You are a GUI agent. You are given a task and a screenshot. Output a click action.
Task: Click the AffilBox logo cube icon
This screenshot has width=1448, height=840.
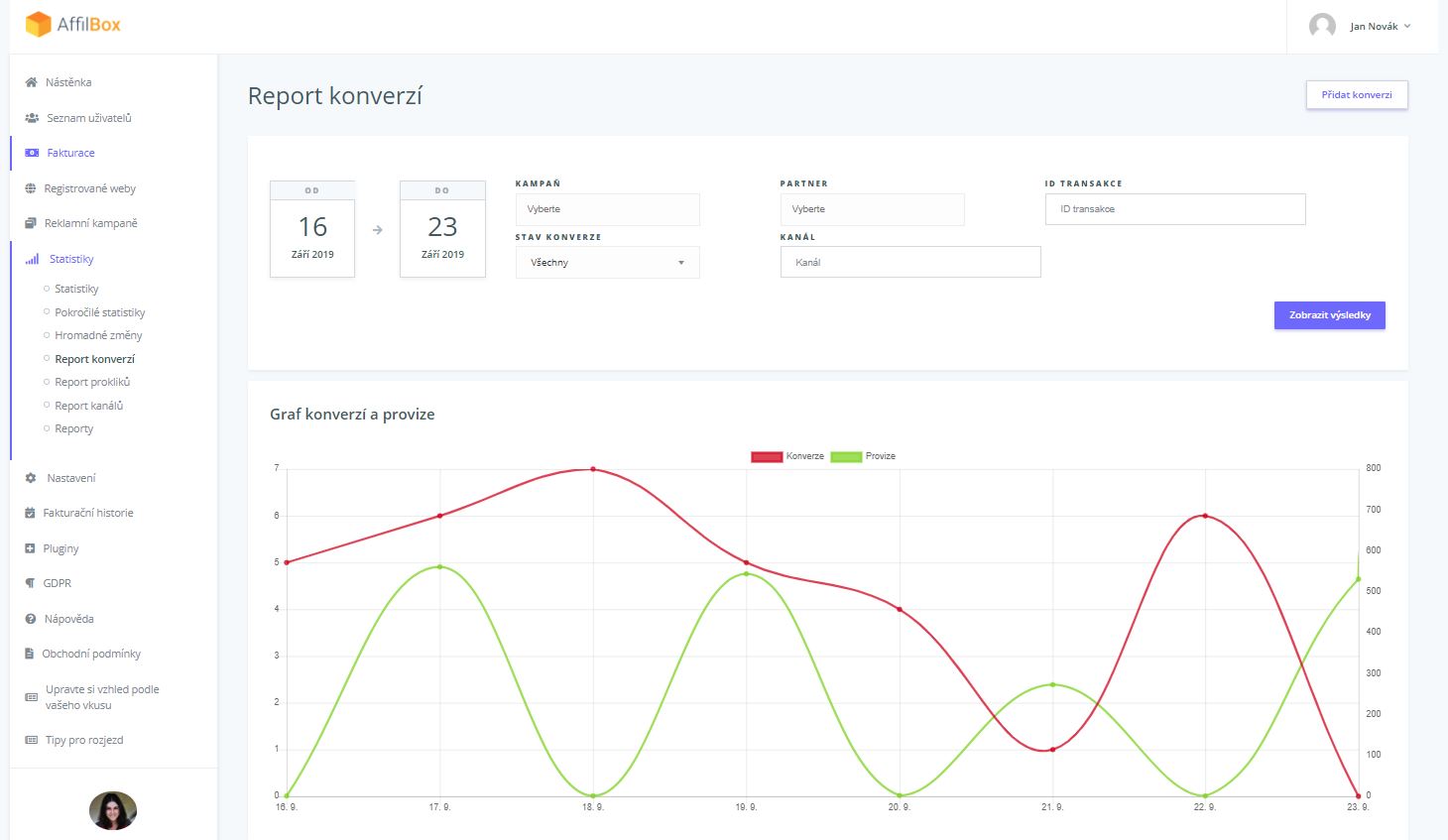point(38,24)
